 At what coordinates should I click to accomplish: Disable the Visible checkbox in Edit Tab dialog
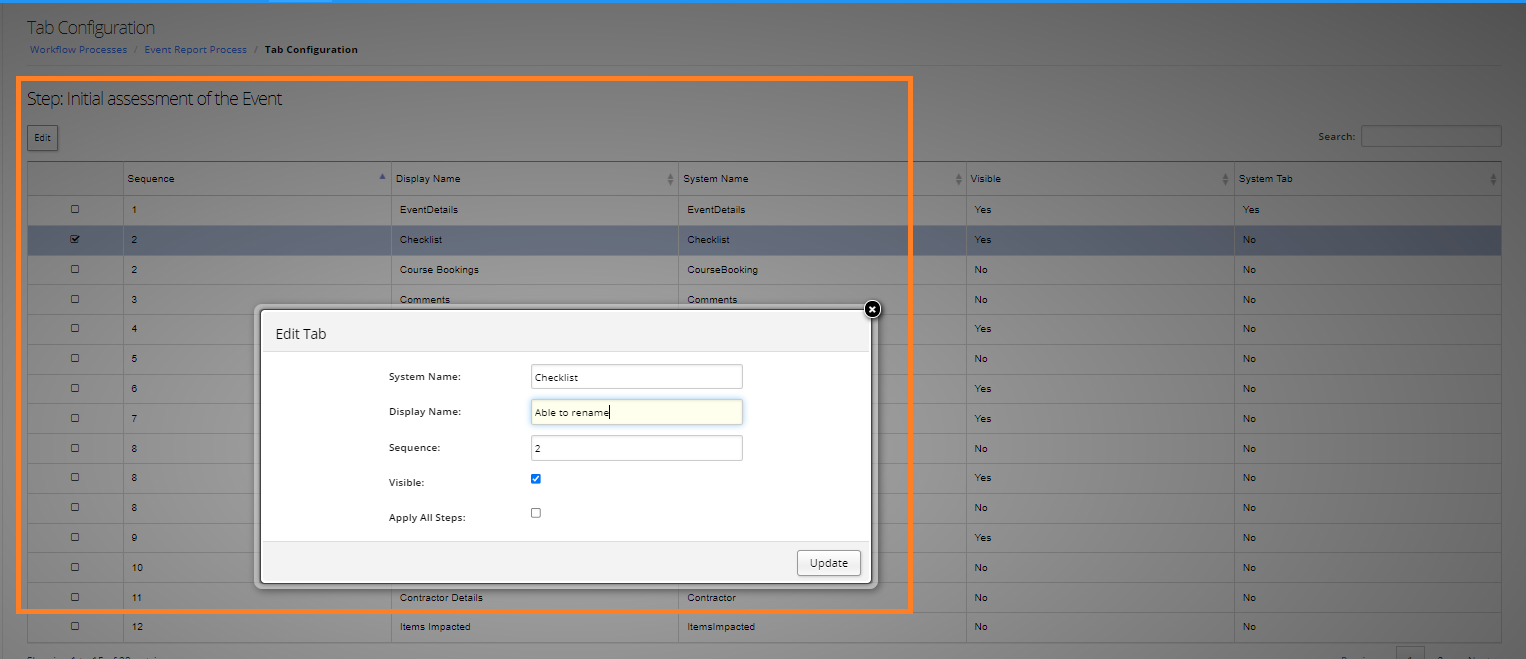536,478
